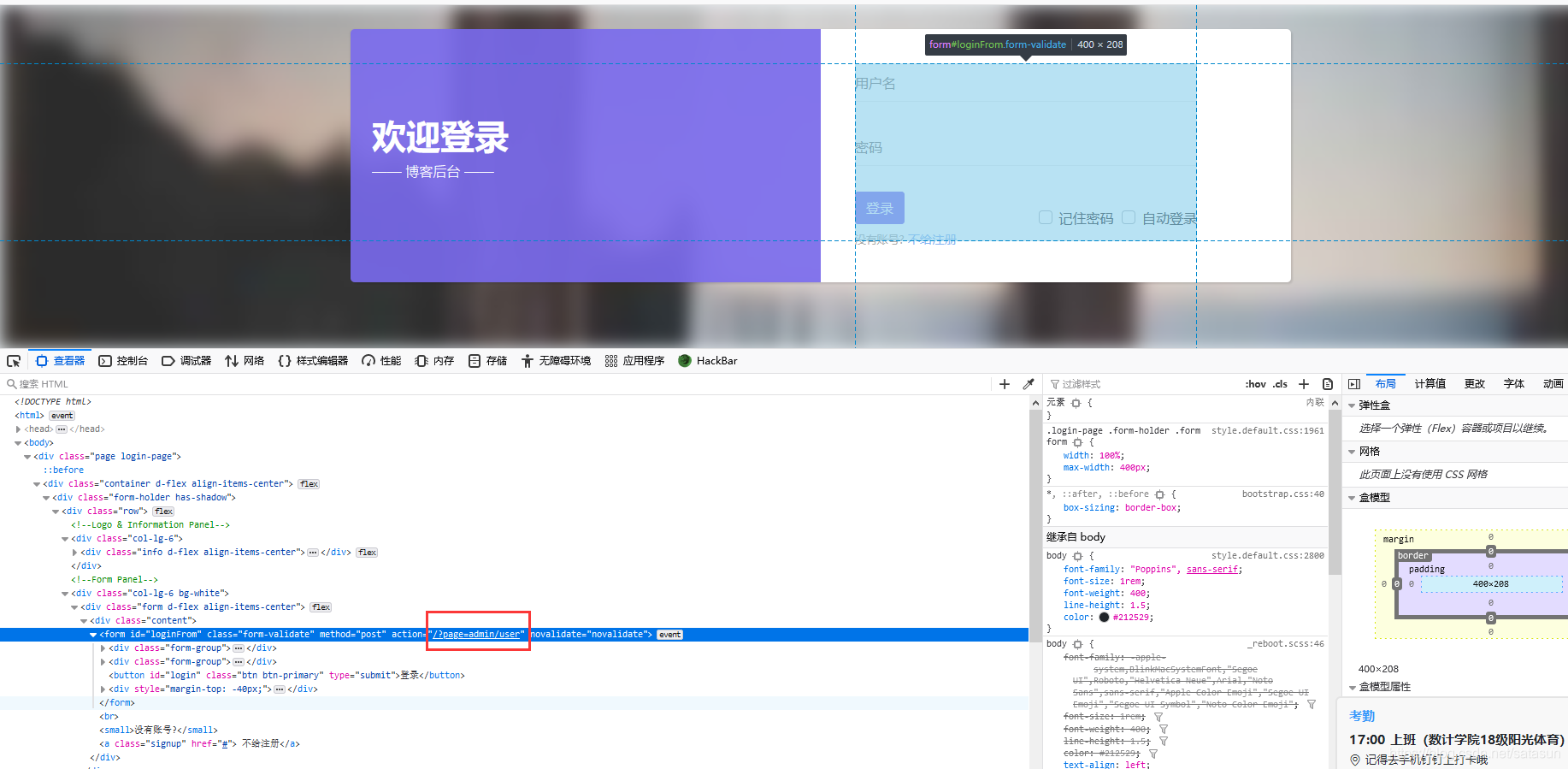Image resolution: width=1568 pixels, height=769 pixels.
Task: Open the 调试器 debugger tab
Action: point(186,361)
